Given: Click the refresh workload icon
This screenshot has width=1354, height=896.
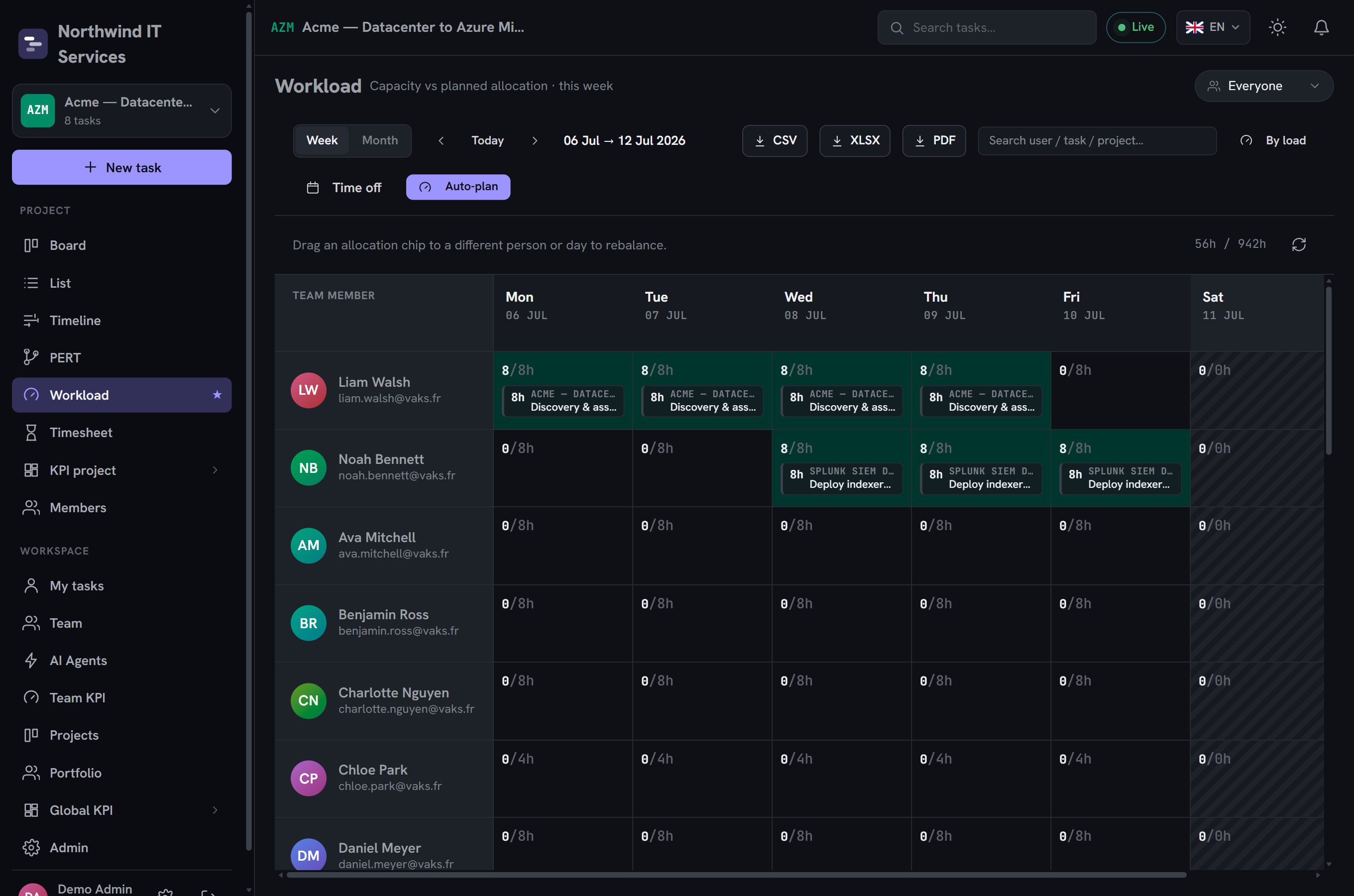Looking at the screenshot, I should pos(1299,244).
